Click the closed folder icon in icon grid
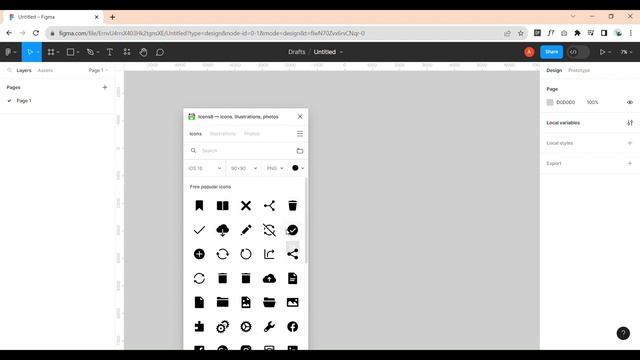 pos(222,302)
